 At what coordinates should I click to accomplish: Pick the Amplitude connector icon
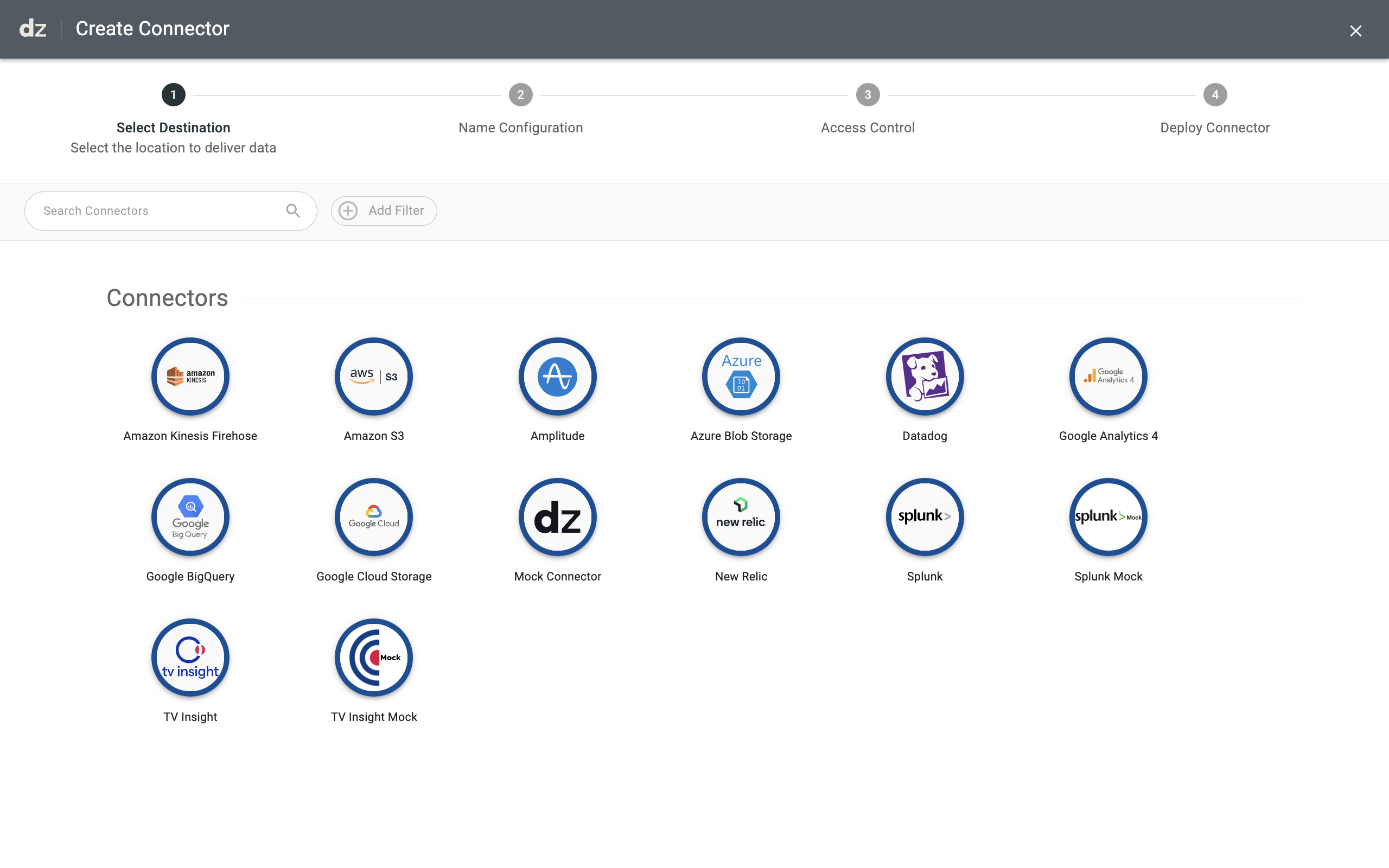pos(557,376)
